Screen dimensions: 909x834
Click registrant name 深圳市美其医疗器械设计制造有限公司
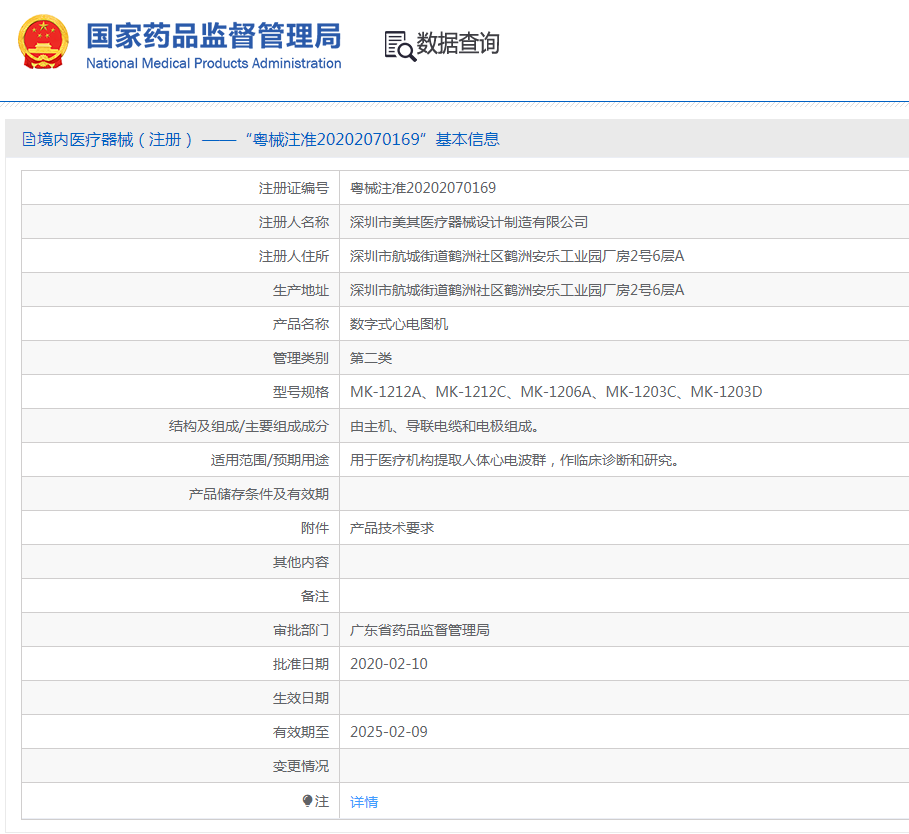(469, 222)
